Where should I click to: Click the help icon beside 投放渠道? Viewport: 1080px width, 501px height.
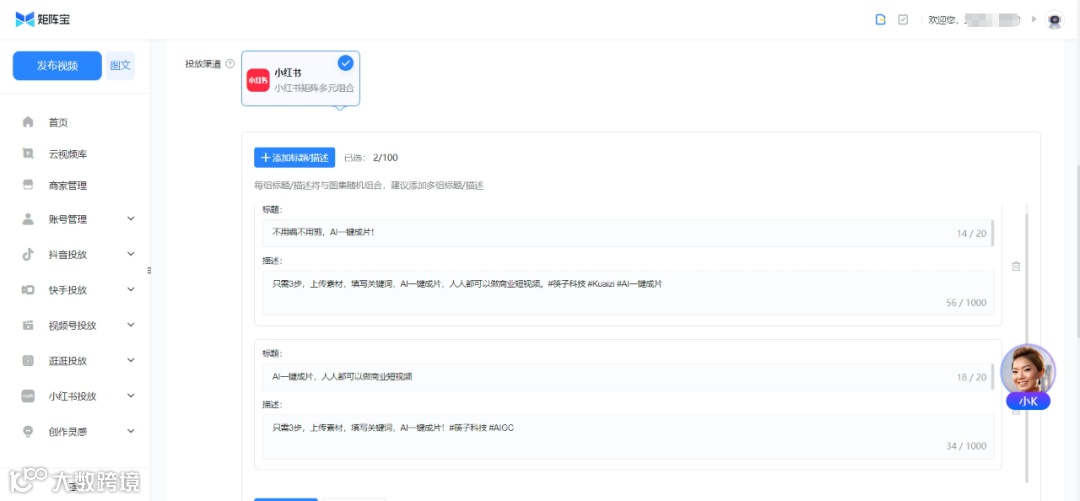click(230, 63)
